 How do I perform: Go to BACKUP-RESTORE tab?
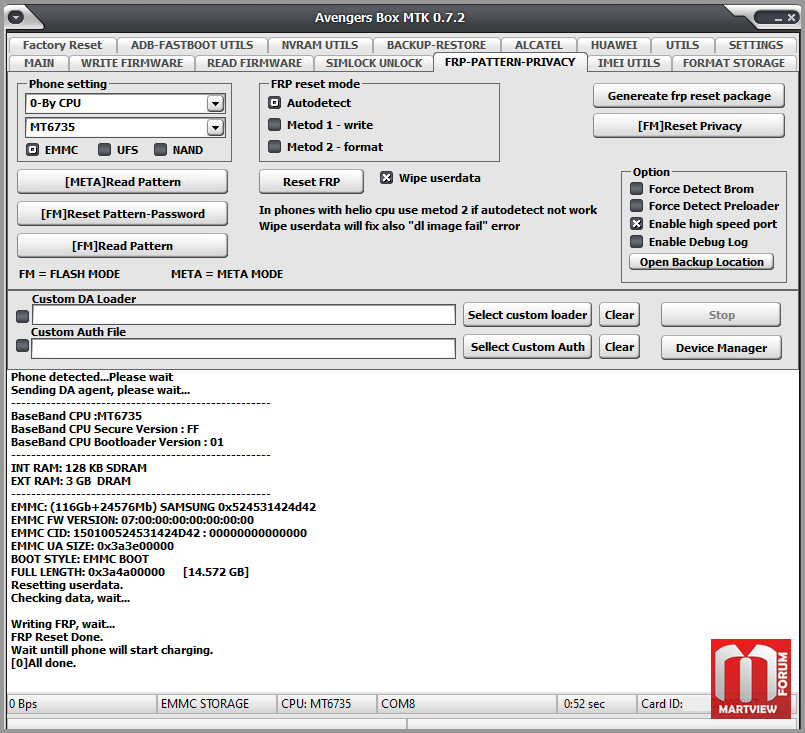(436, 45)
